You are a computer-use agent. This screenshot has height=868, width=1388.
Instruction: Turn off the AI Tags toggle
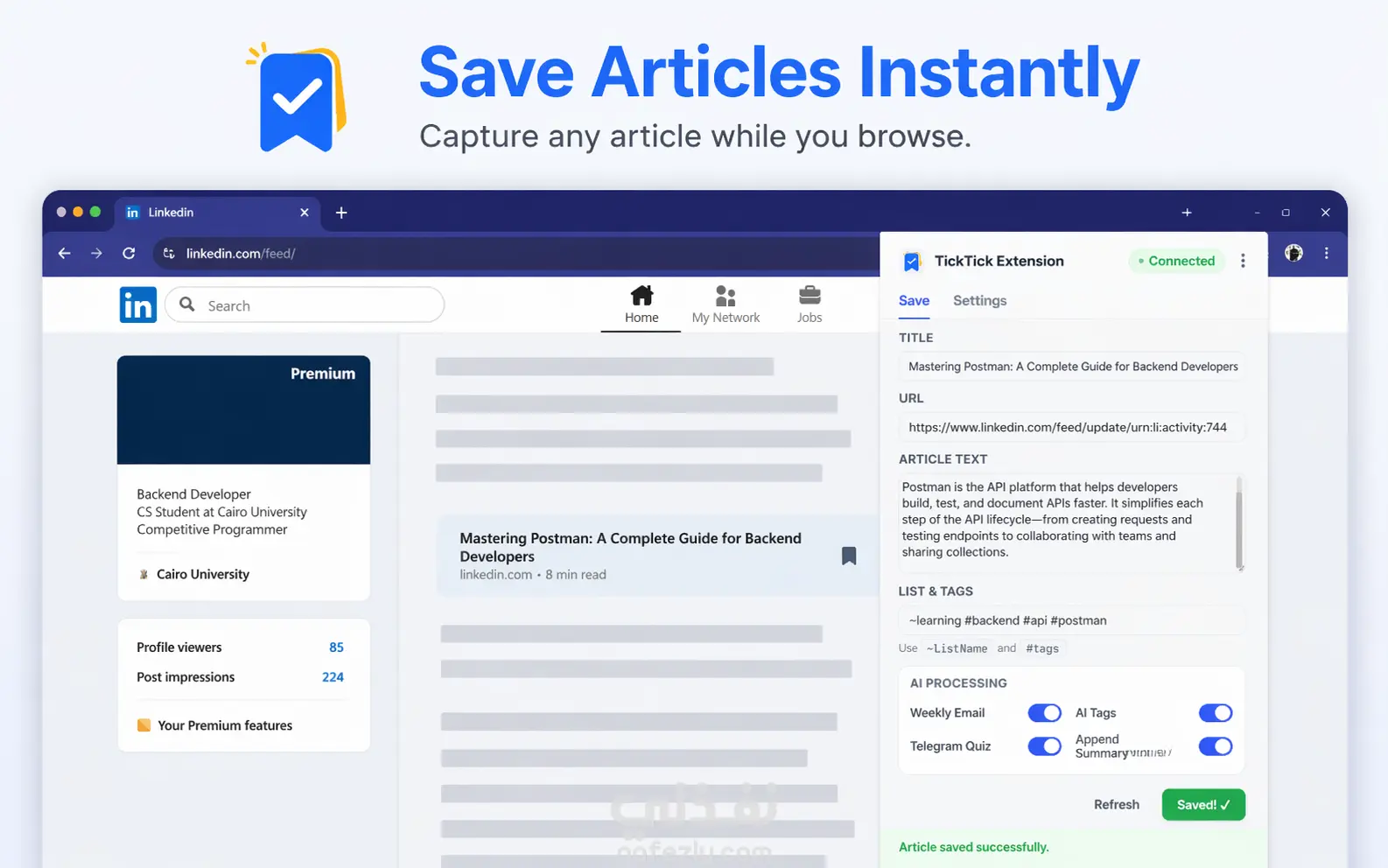tap(1216, 713)
